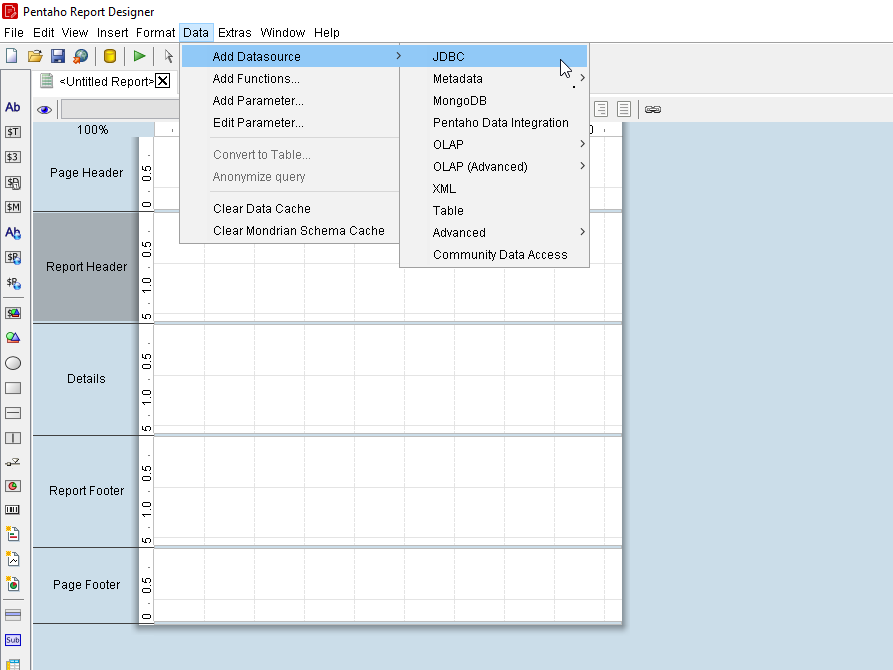This screenshot has height=670, width=893.
Task: Create a new report with the blank page icon
Action: [11, 56]
